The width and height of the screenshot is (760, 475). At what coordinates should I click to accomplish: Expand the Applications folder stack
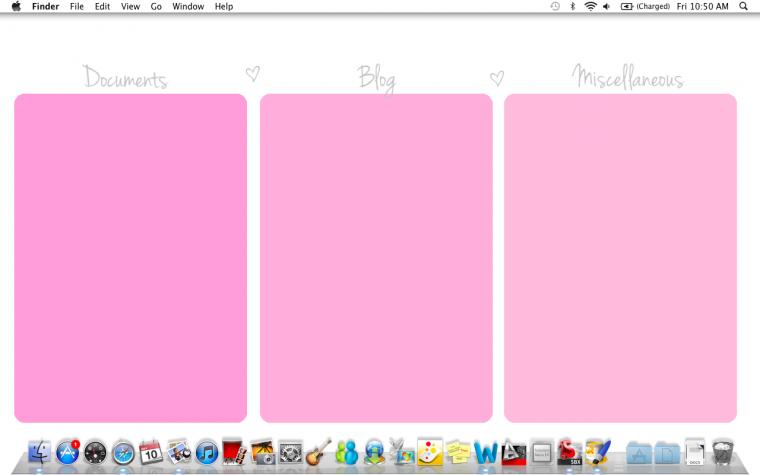tap(639, 454)
